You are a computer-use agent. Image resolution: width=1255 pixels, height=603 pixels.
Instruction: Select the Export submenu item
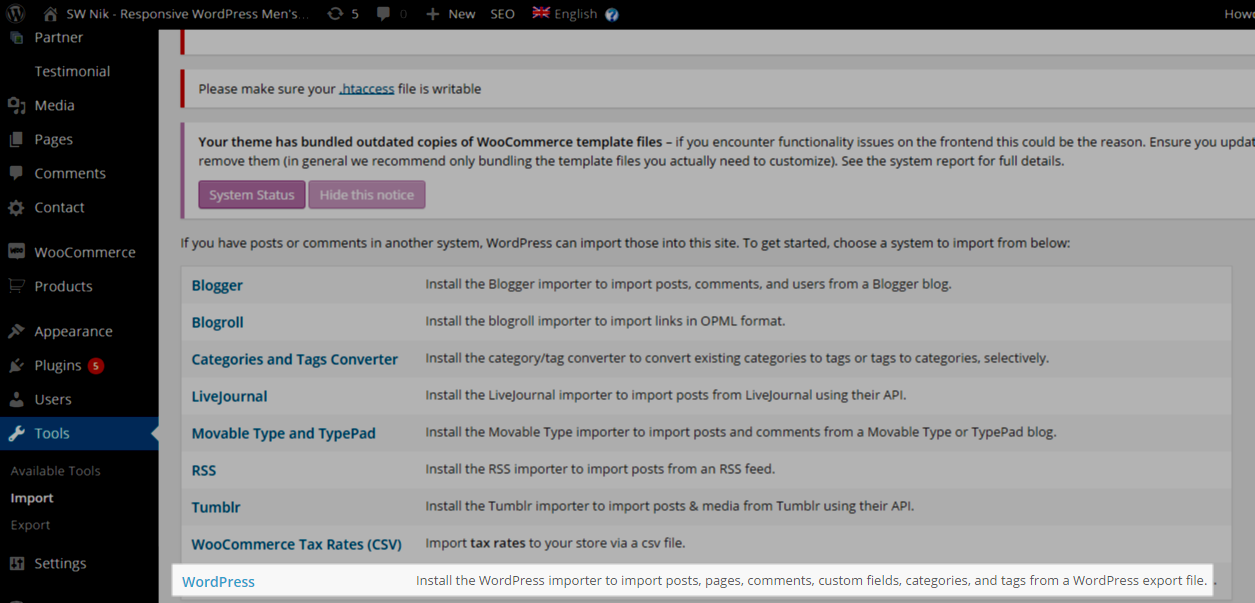click(x=31, y=525)
